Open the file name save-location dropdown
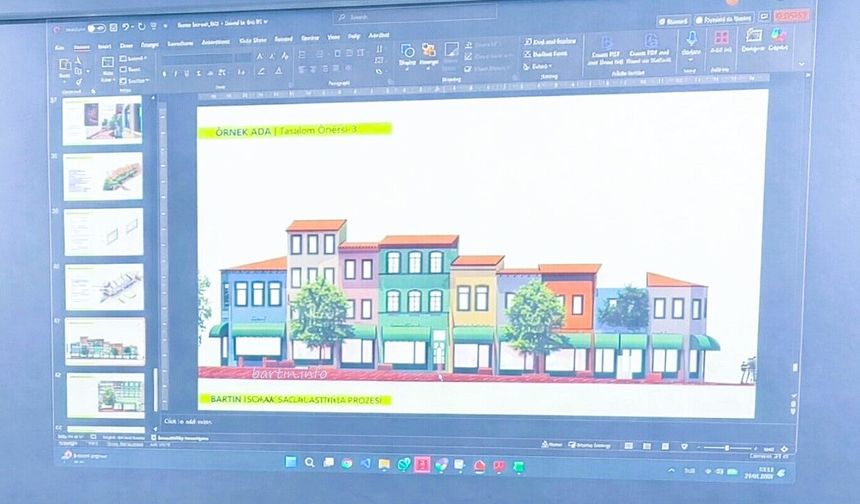The width and height of the screenshot is (860, 504). pyautogui.click(x=266, y=22)
